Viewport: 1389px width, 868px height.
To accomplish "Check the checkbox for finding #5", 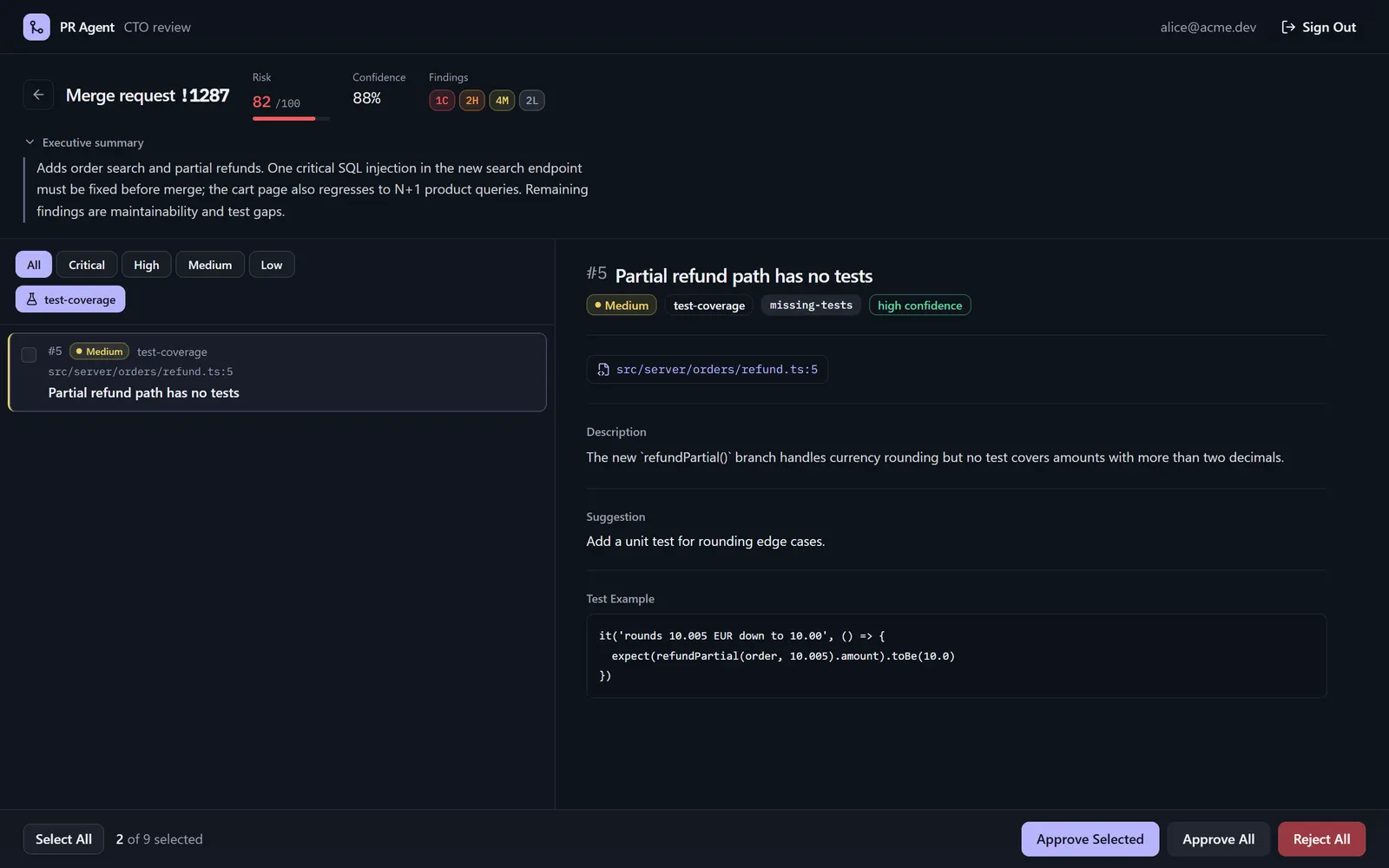I will click(x=29, y=355).
